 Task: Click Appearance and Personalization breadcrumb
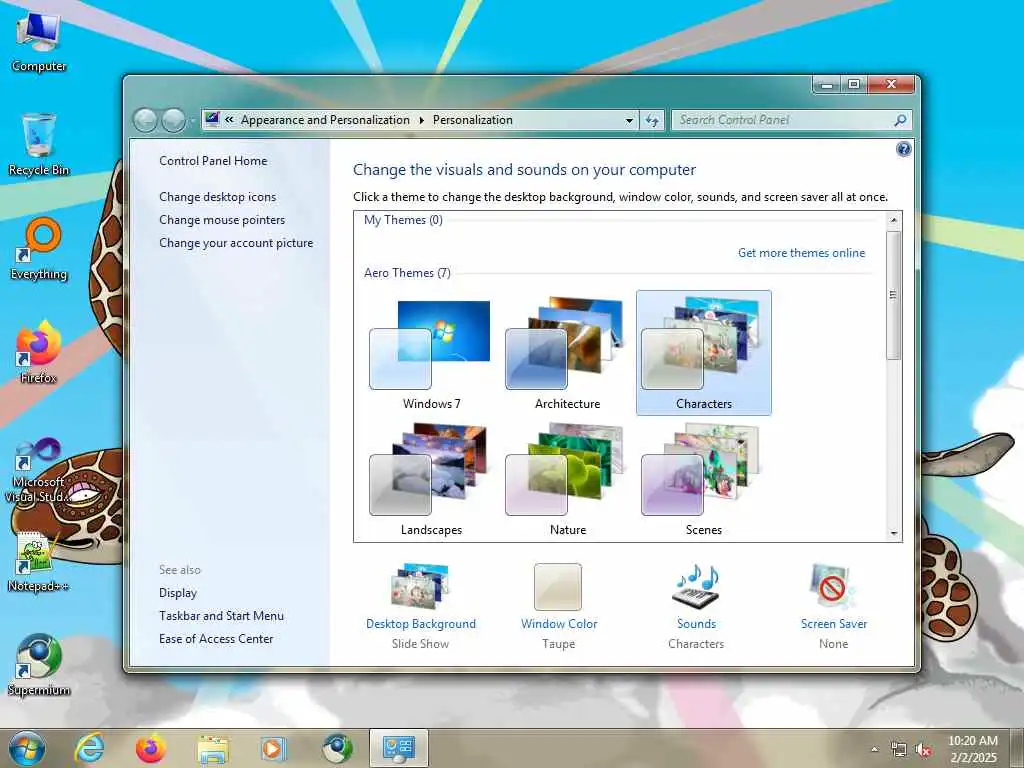click(325, 120)
